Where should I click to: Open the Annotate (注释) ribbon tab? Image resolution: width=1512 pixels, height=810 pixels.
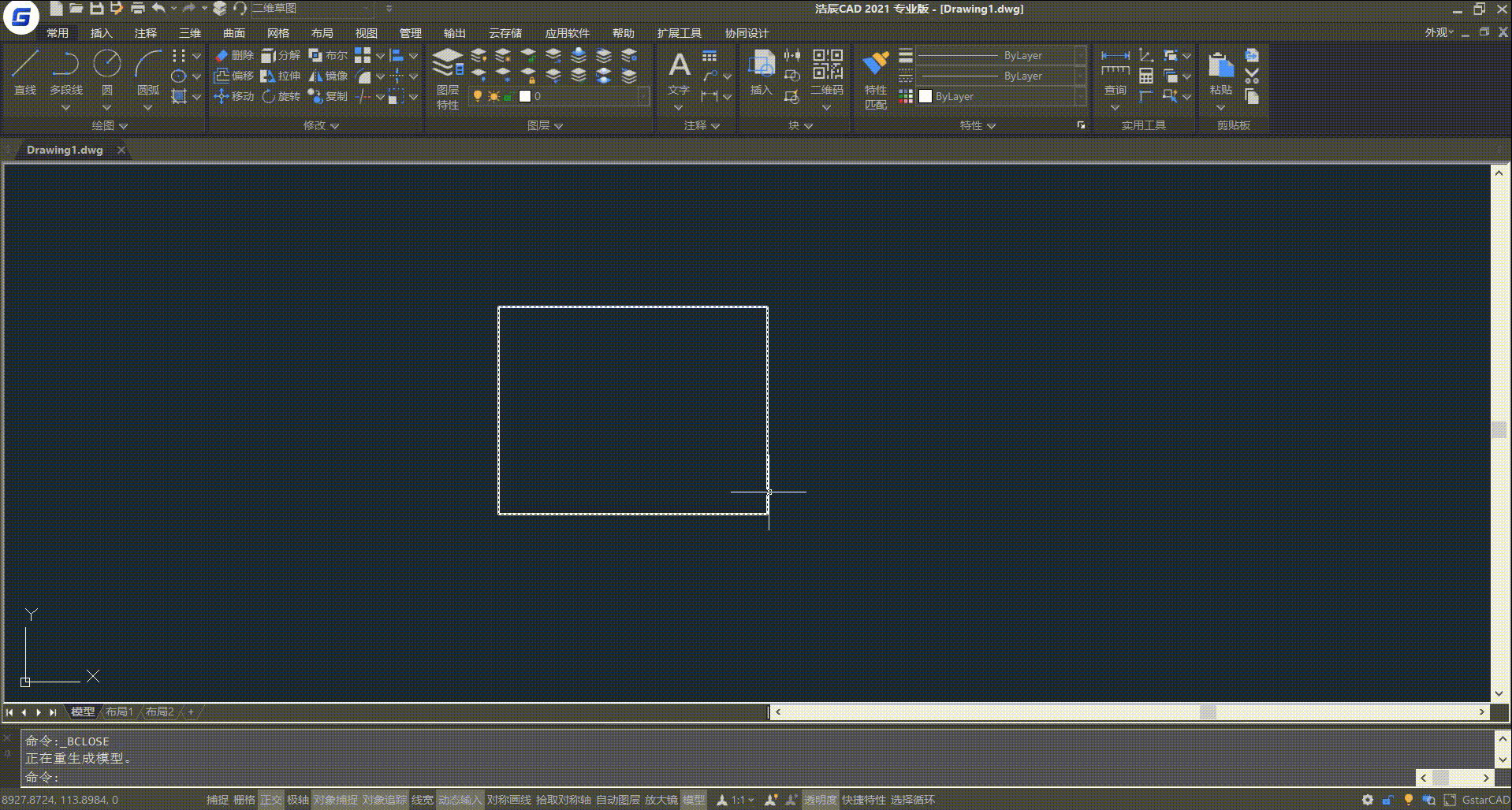pos(146,33)
